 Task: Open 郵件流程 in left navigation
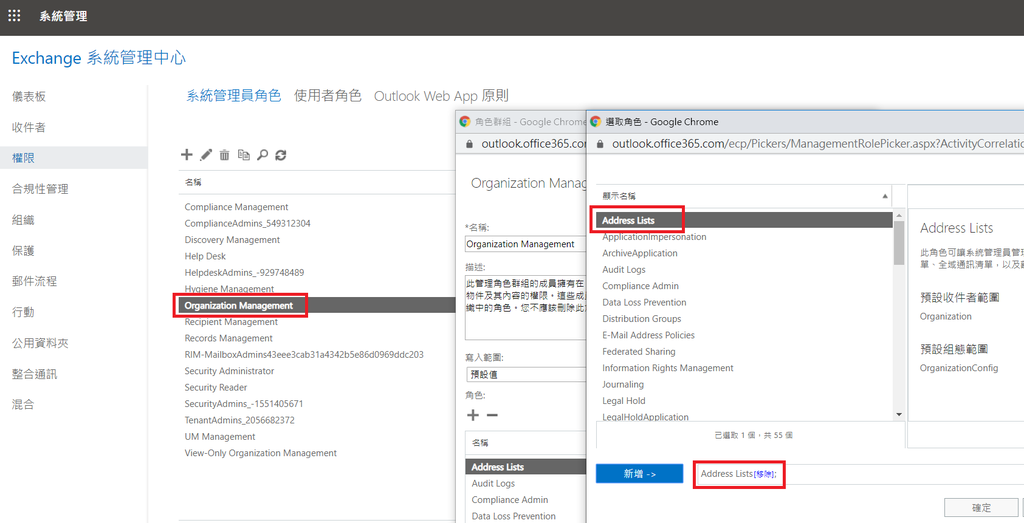click(35, 281)
